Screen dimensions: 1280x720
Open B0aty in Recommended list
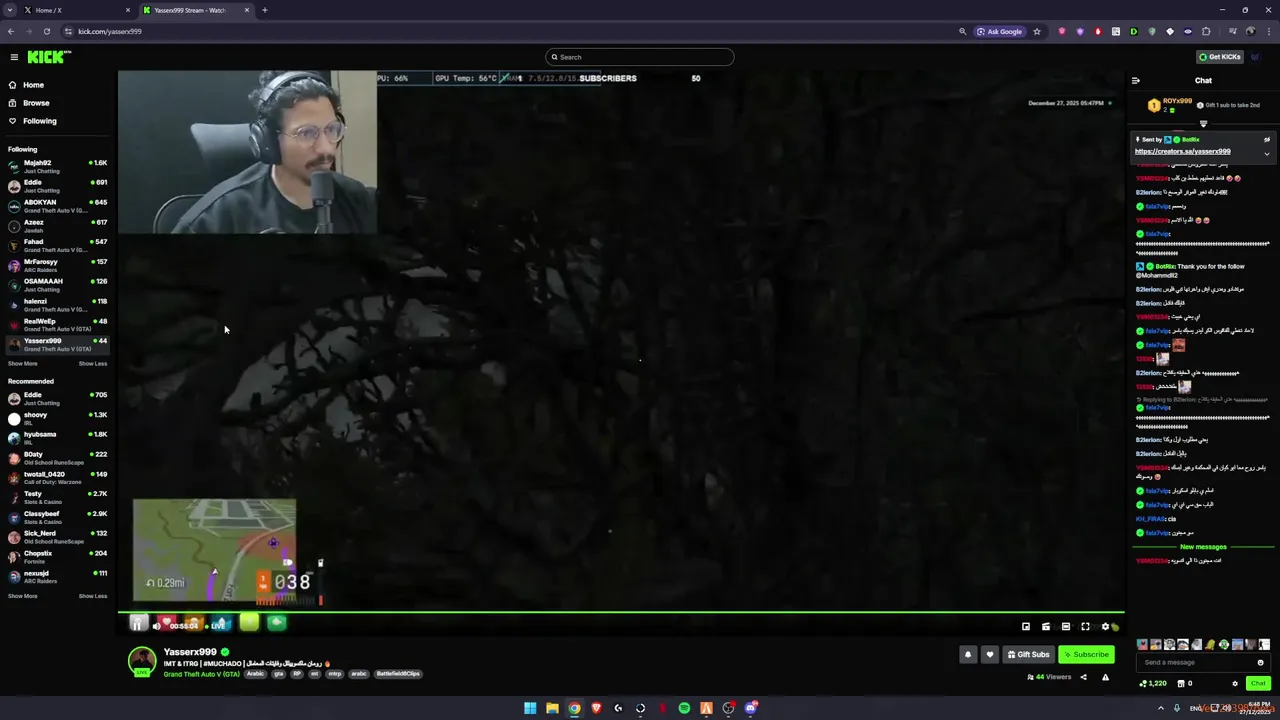point(57,458)
